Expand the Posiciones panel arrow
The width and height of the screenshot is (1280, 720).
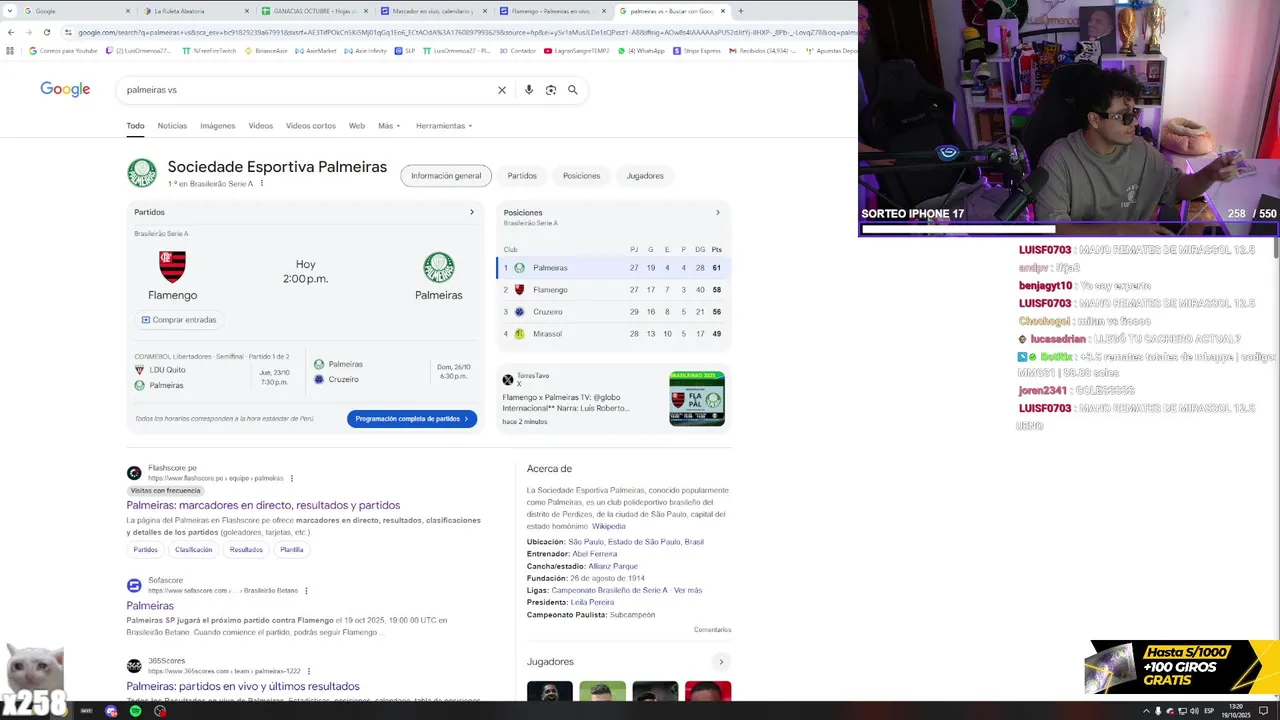717,212
